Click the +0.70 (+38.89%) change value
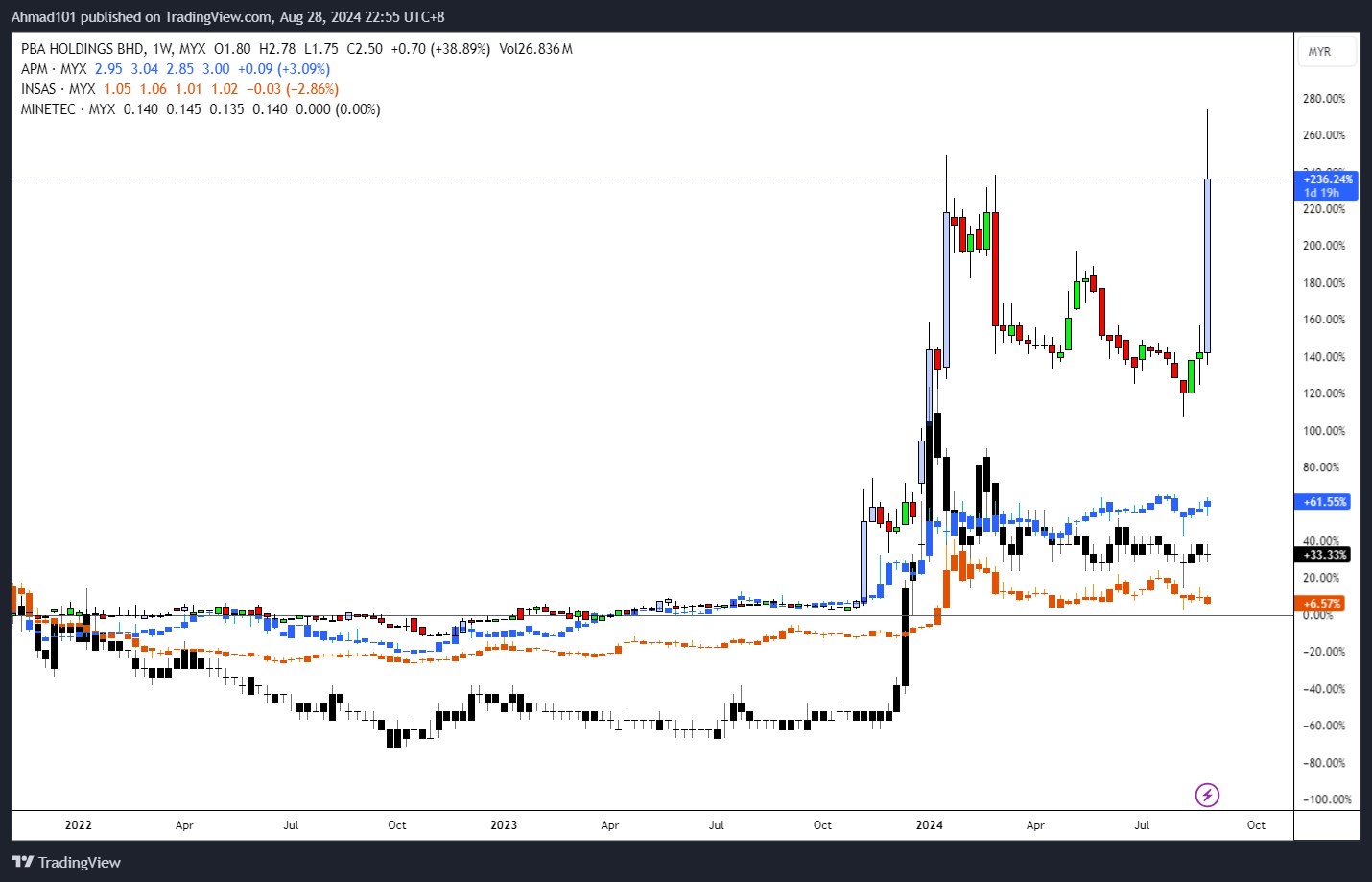 pos(440,49)
